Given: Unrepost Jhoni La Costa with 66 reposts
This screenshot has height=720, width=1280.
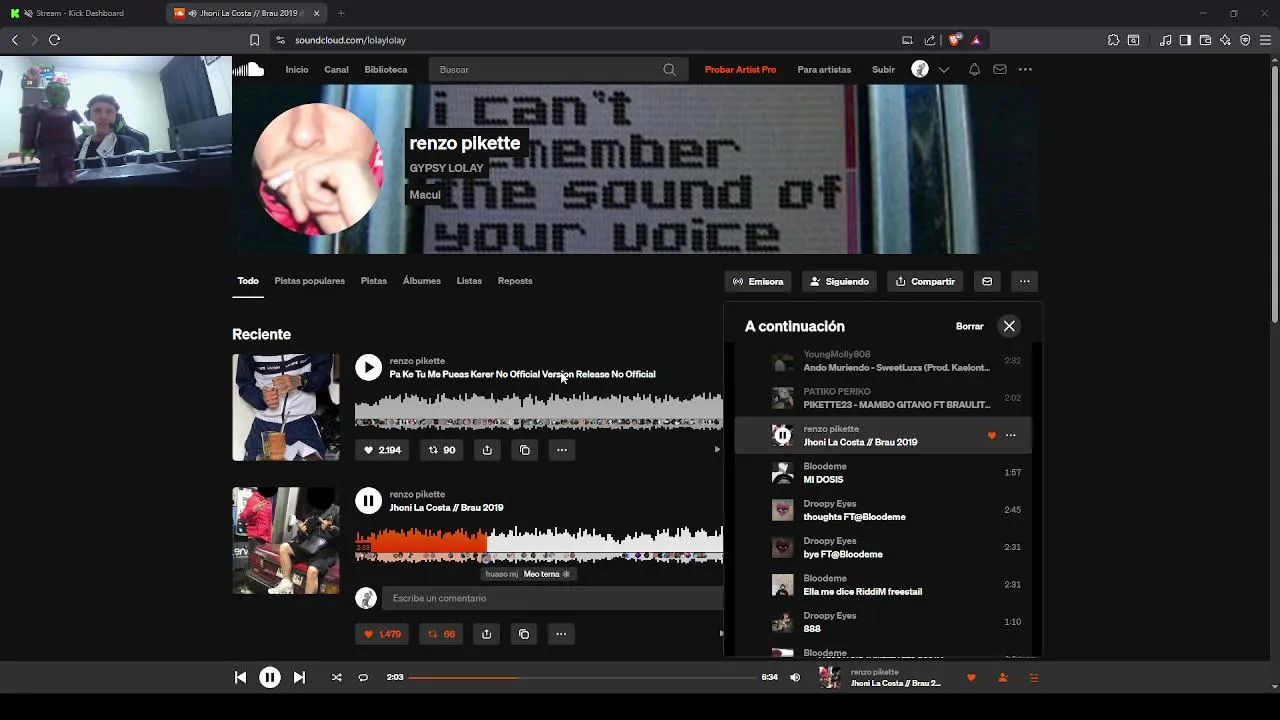Looking at the screenshot, I should tap(441, 634).
